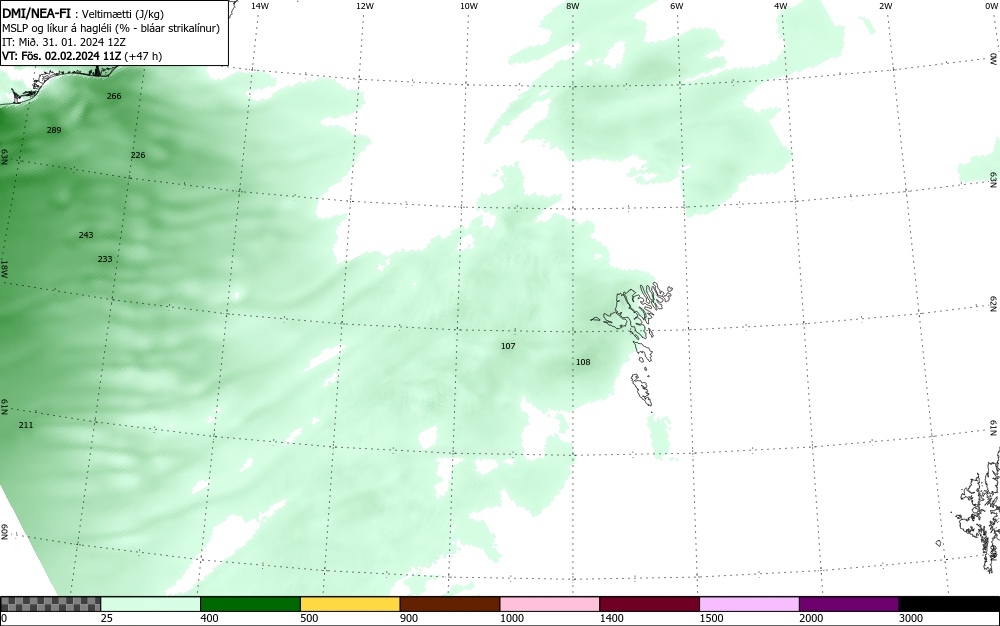Select the map value "289"
This screenshot has height=626, width=1000.
click(x=54, y=130)
